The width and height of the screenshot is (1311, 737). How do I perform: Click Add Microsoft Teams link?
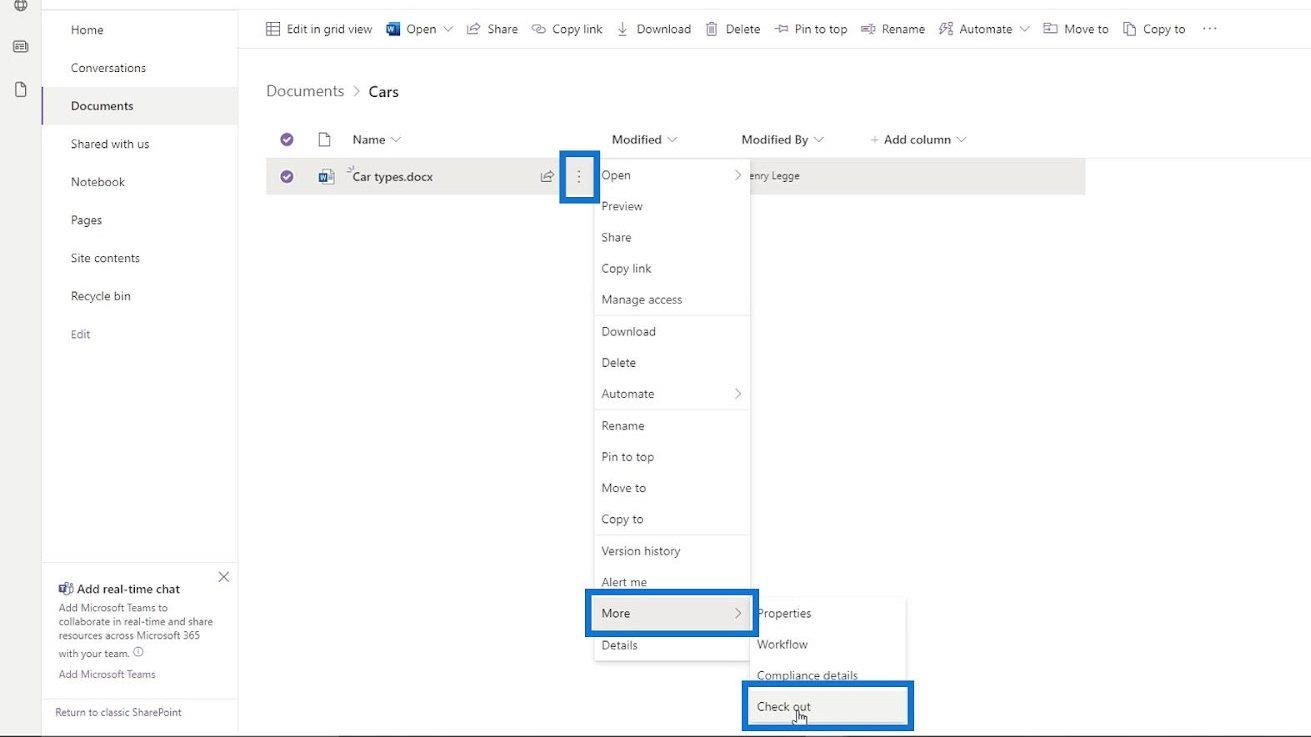(107, 674)
